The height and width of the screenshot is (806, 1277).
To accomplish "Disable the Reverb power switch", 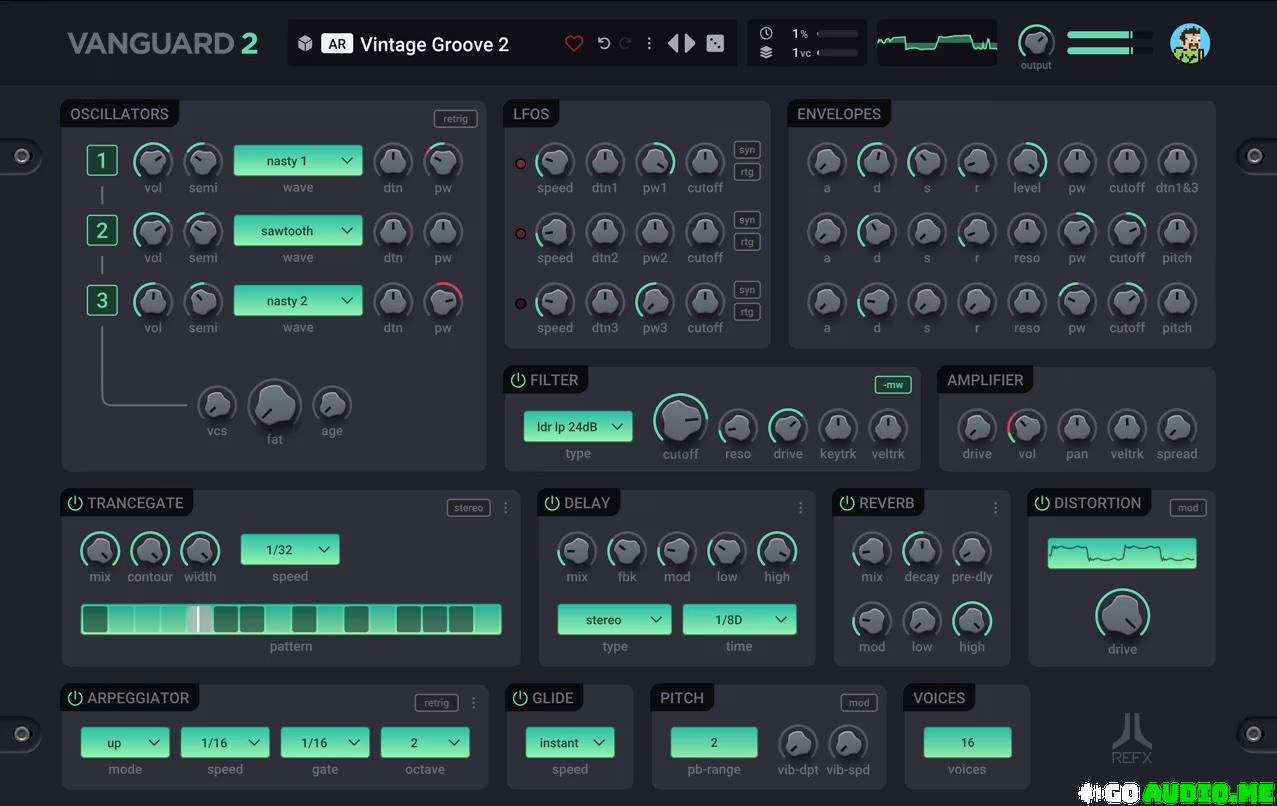I will pos(847,503).
